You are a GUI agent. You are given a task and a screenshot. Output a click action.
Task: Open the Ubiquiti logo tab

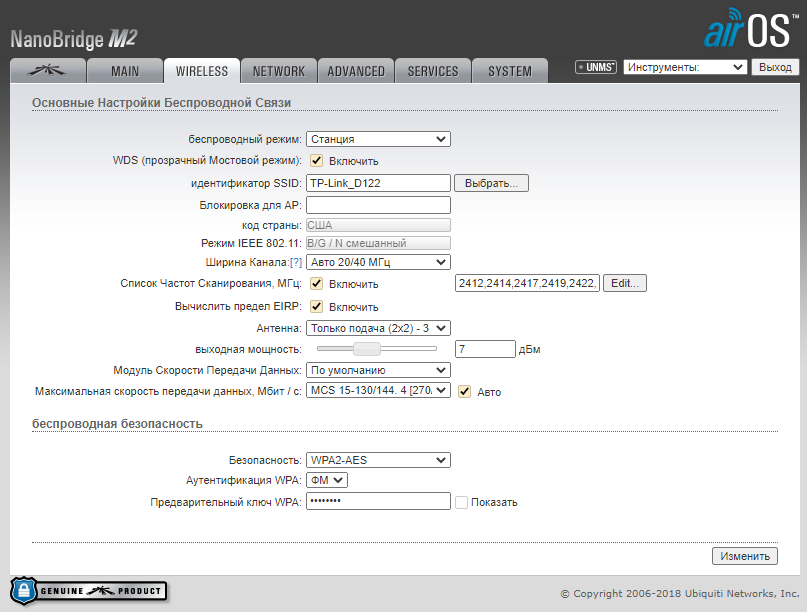pyautogui.click(x=47, y=71)
